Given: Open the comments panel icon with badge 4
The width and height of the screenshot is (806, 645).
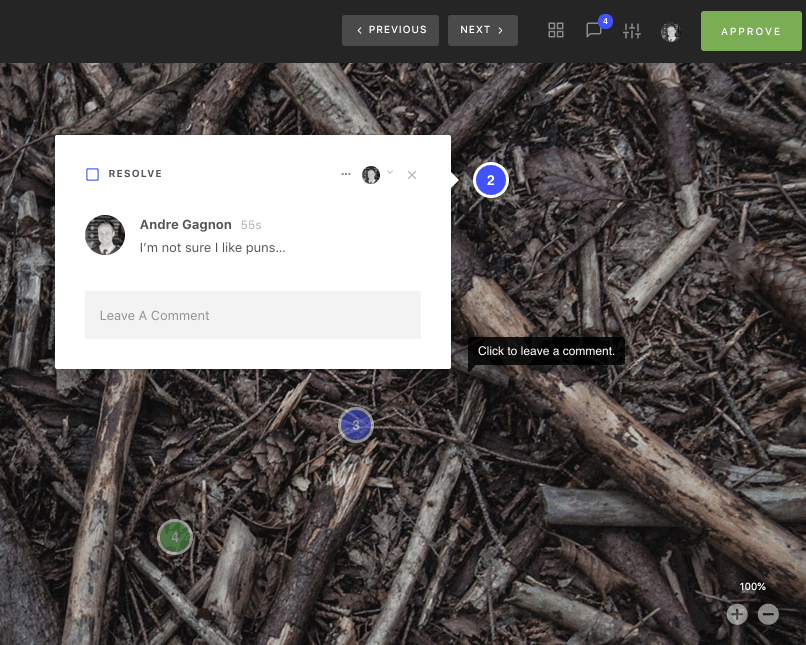Looking at the screenshot, I should click(x=594, y=30).
